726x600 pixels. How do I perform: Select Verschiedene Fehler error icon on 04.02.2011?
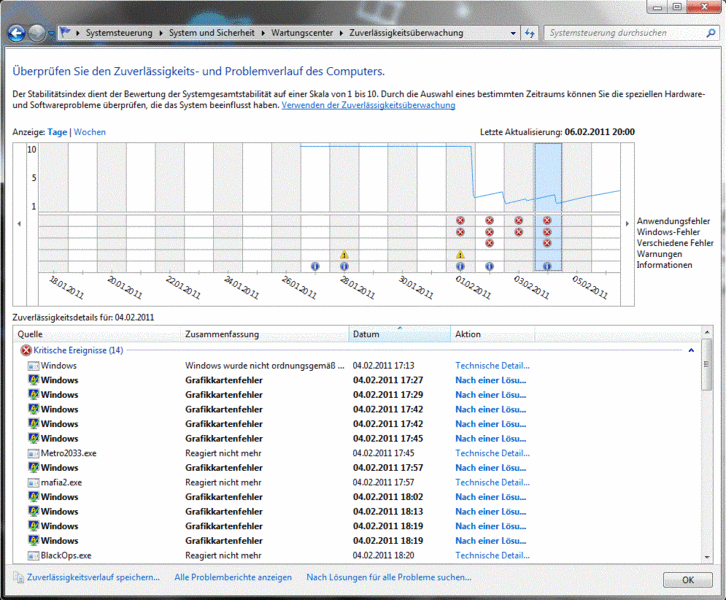tap(547, 243)
